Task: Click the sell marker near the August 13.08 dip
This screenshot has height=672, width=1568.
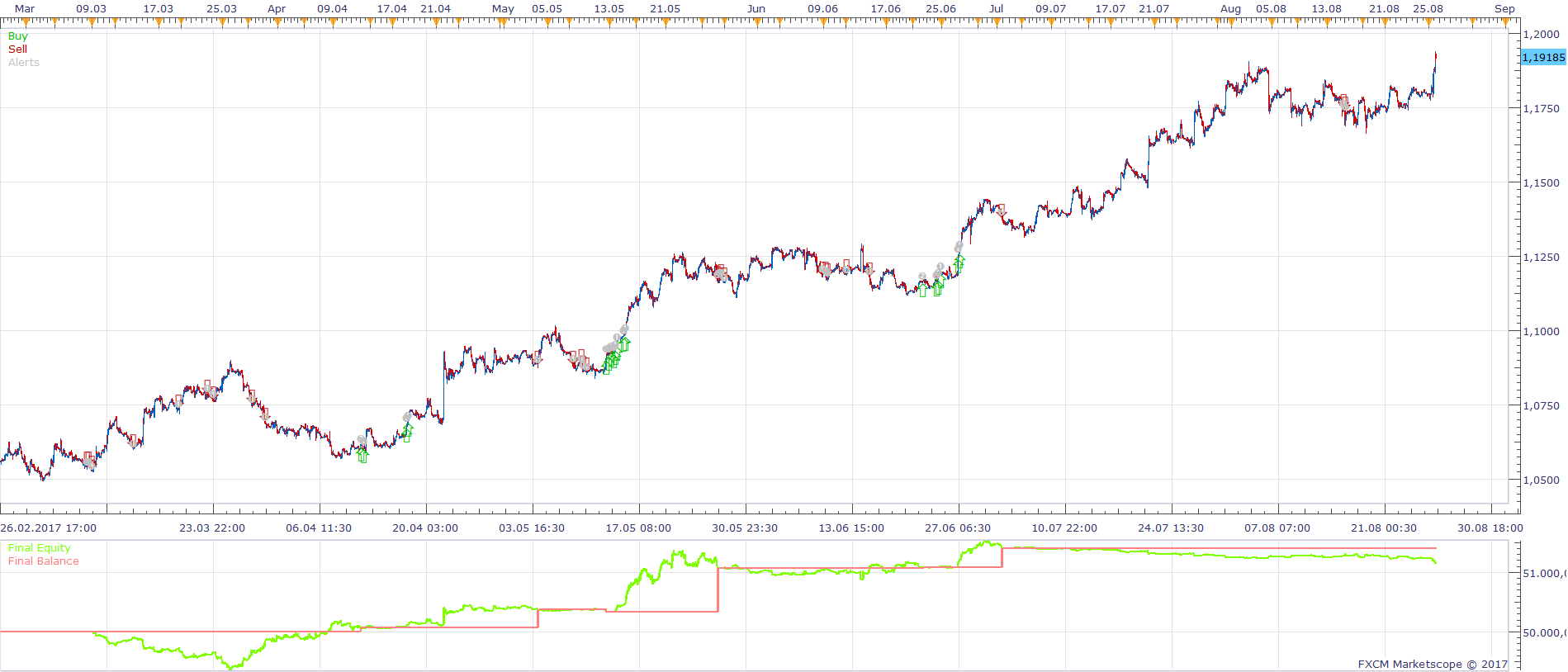Action: point(1344,102)
